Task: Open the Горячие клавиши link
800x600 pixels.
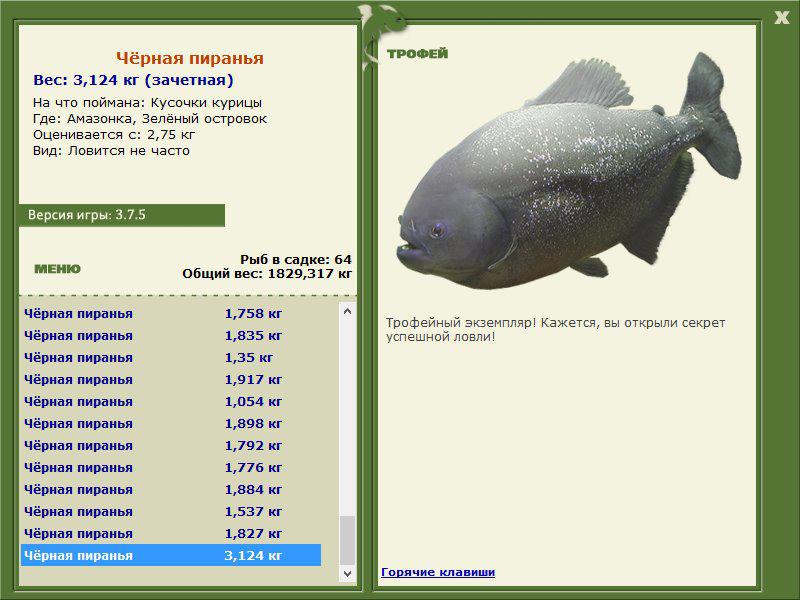Action: 438,572
